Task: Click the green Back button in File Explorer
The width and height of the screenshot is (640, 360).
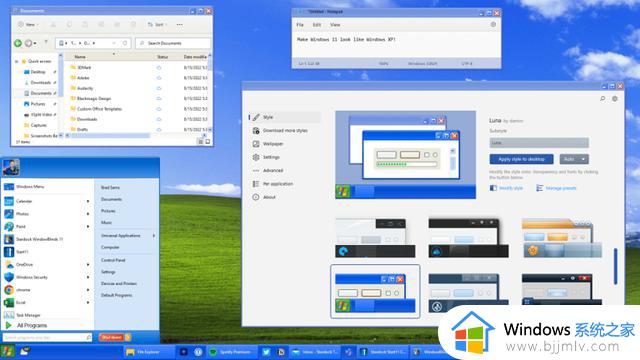Action: [x=18, y=43]
